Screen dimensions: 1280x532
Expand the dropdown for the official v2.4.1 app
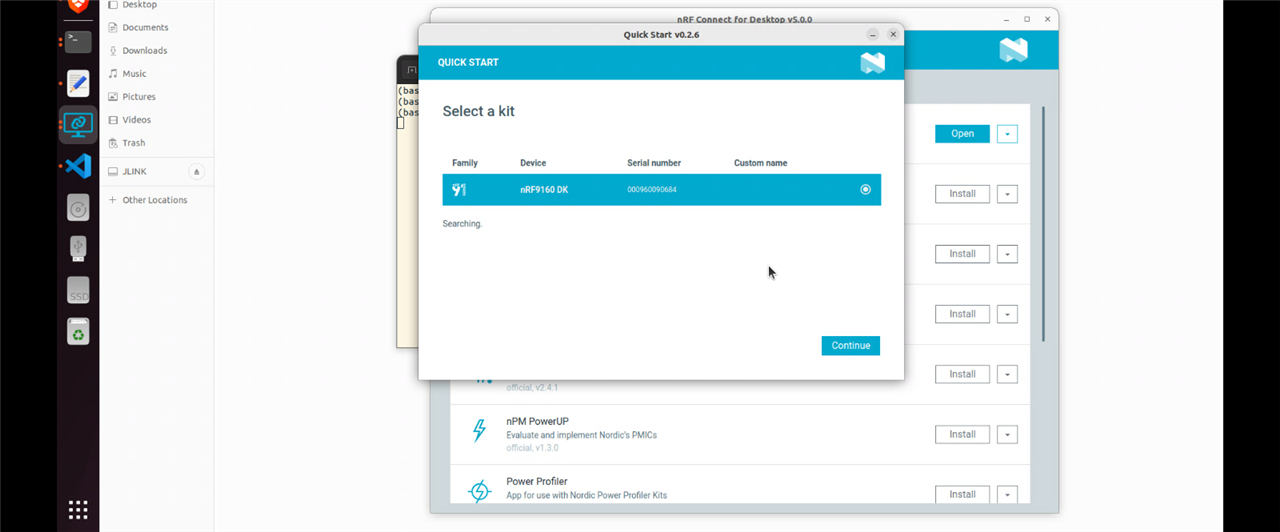pyautogui.click(x=1007, y=374)
